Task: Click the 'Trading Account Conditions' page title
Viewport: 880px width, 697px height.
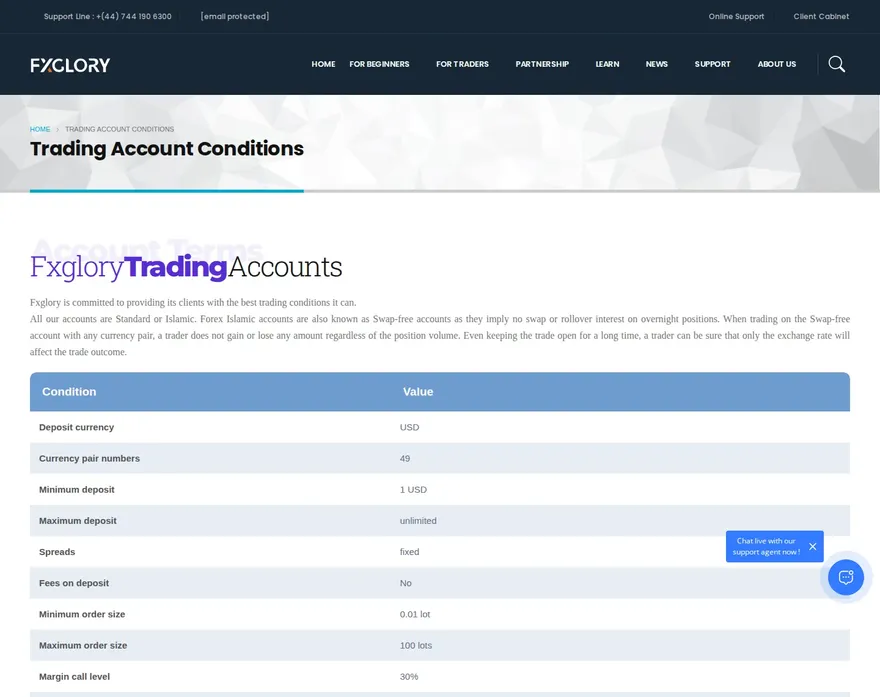Action: (167, 149)
